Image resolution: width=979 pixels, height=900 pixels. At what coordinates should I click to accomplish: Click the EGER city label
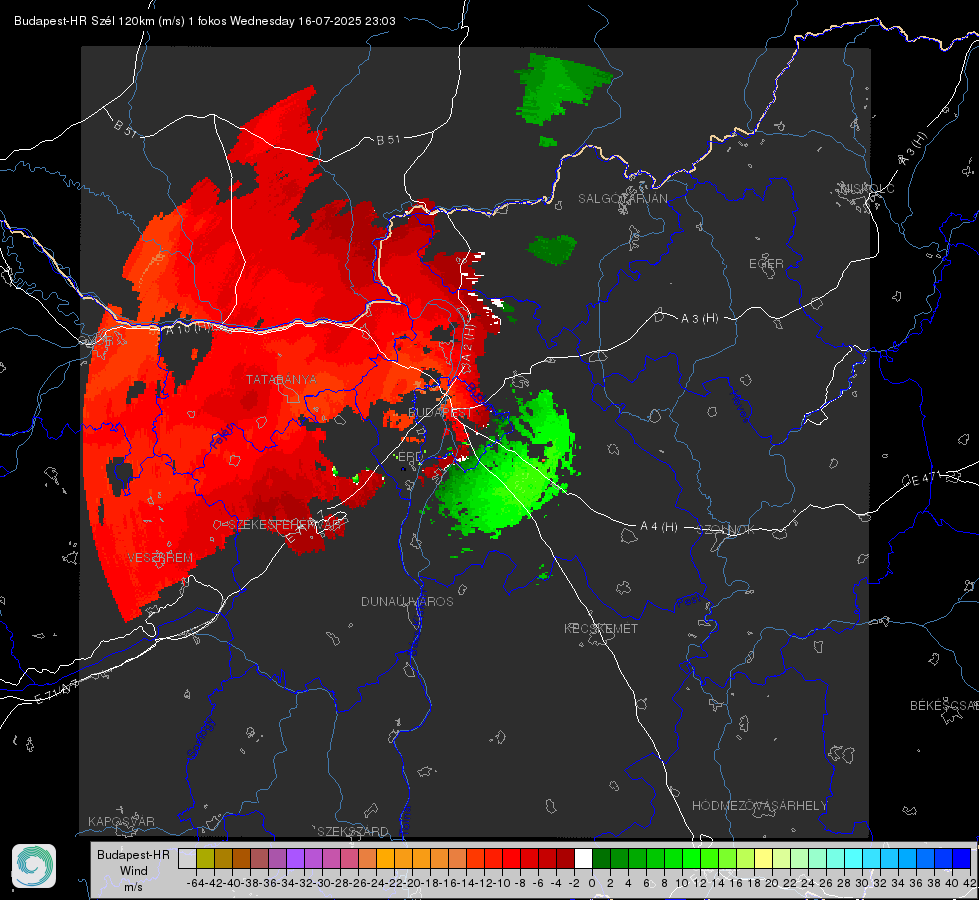pyautogui.click(x=766, y=264)
